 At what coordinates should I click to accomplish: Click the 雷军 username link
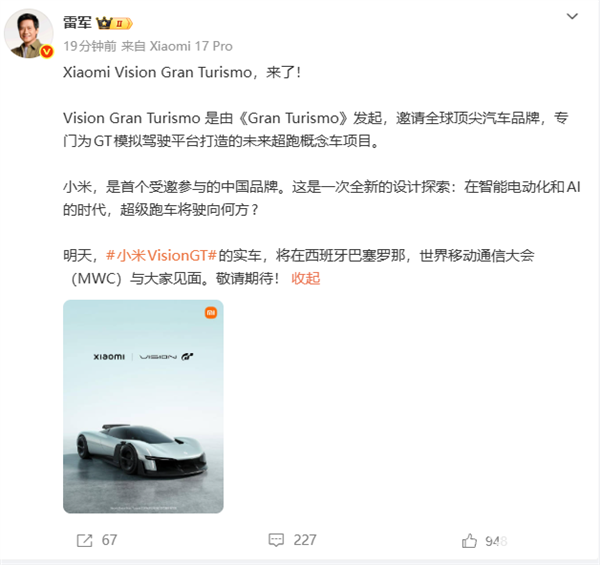(77, 23)
